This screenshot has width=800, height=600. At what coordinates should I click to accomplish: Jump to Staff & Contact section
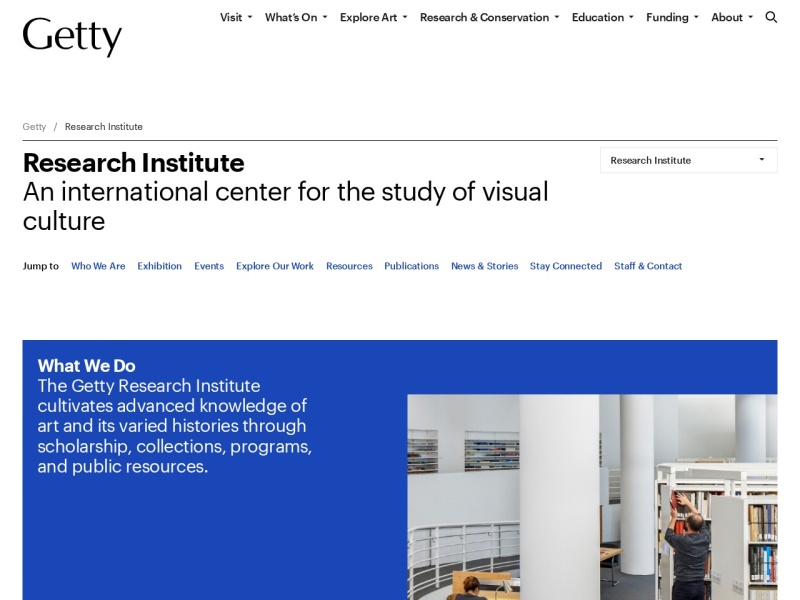(x=648, y=266)
